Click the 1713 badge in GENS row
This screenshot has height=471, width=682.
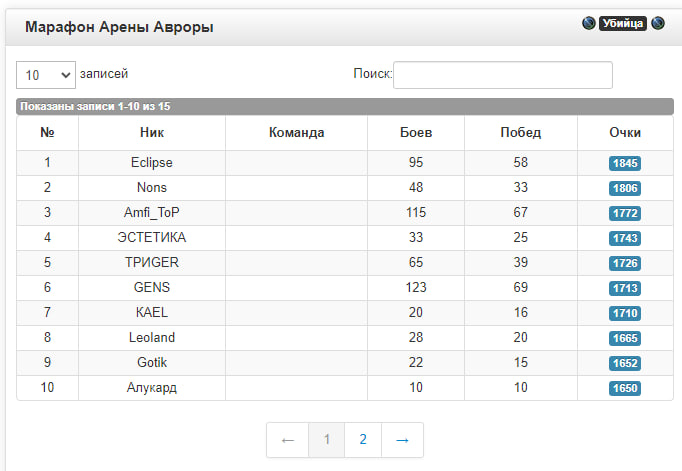625,288
